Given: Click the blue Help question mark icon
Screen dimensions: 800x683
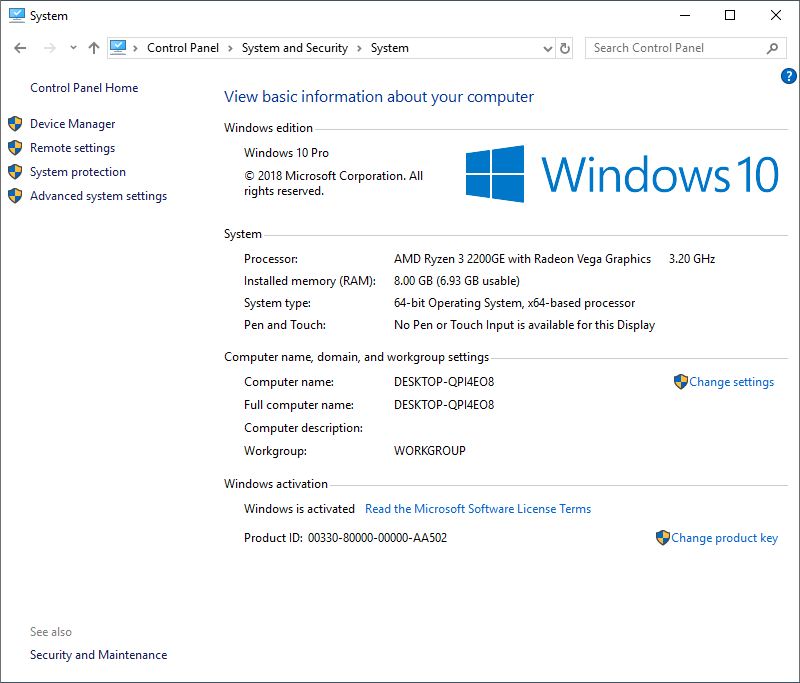Looking at the screenshot, I should (x=788, y=76).
